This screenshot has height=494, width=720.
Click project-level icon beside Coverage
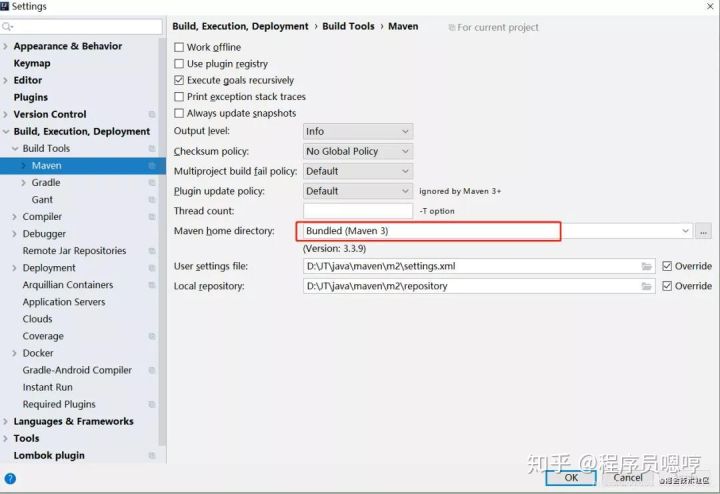pyautogui.click(x=152, y=336)
